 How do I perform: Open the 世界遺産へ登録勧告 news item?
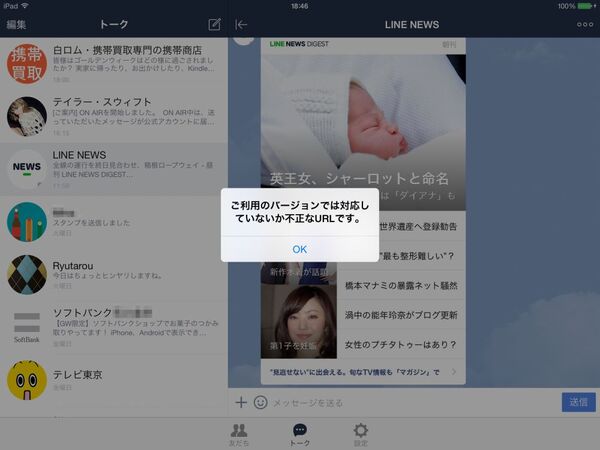[x=418, y=227]
